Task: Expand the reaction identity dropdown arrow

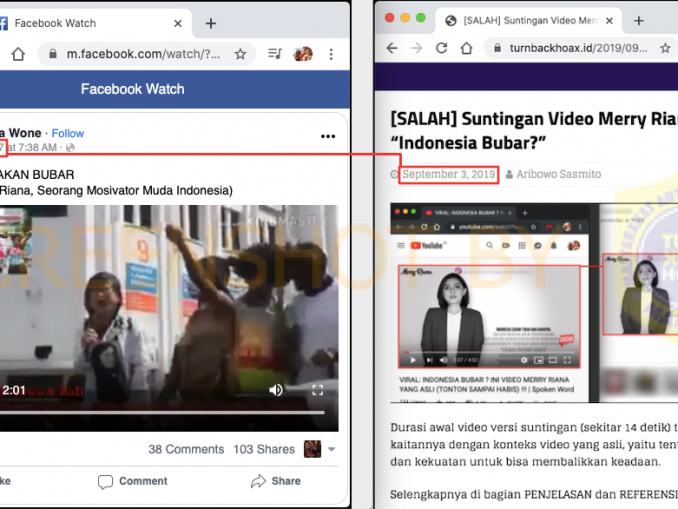Action: (332, 449)
